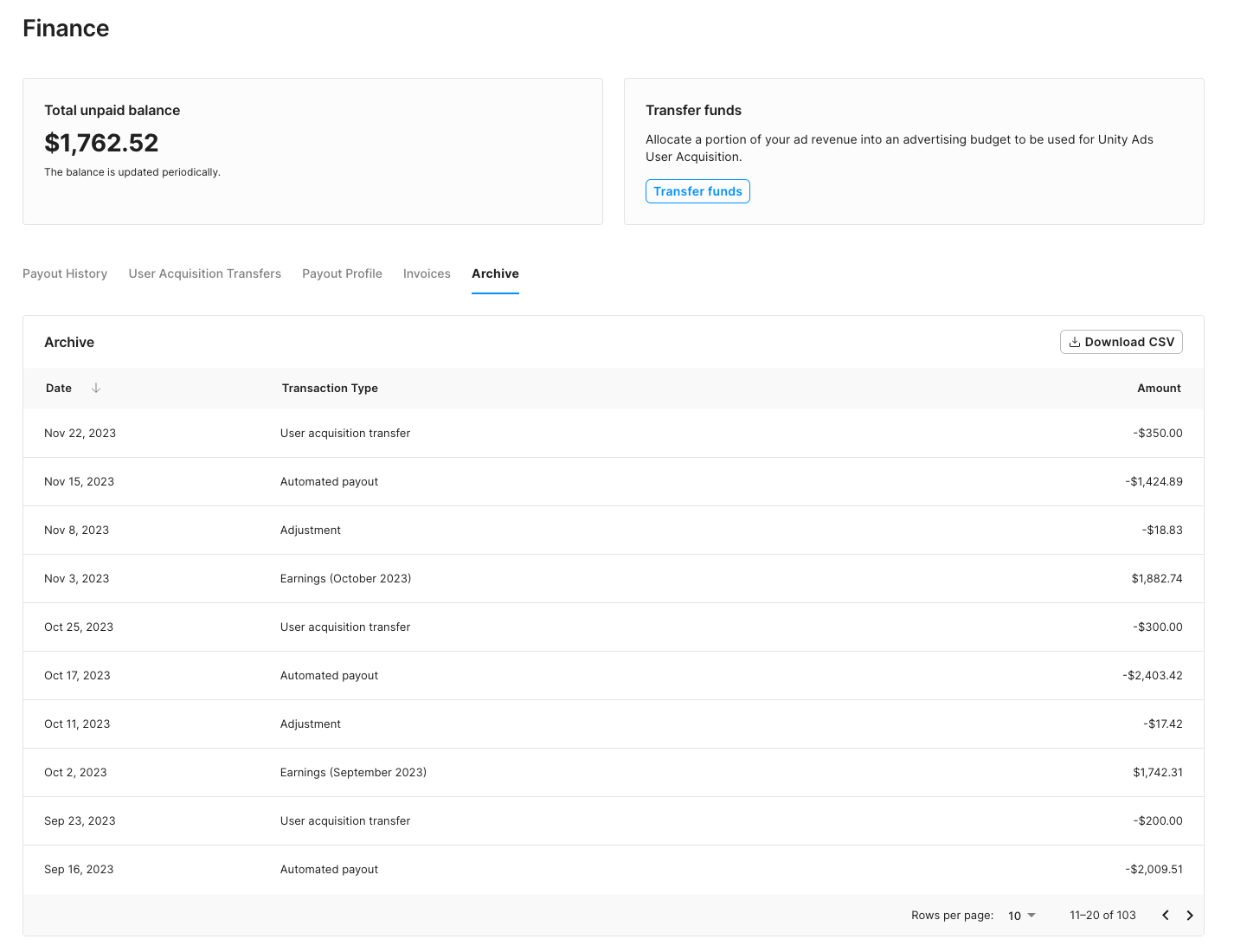This screenshot has height=952, width=1234.
Task: Click the Transfer funds button
Action: 697,191
